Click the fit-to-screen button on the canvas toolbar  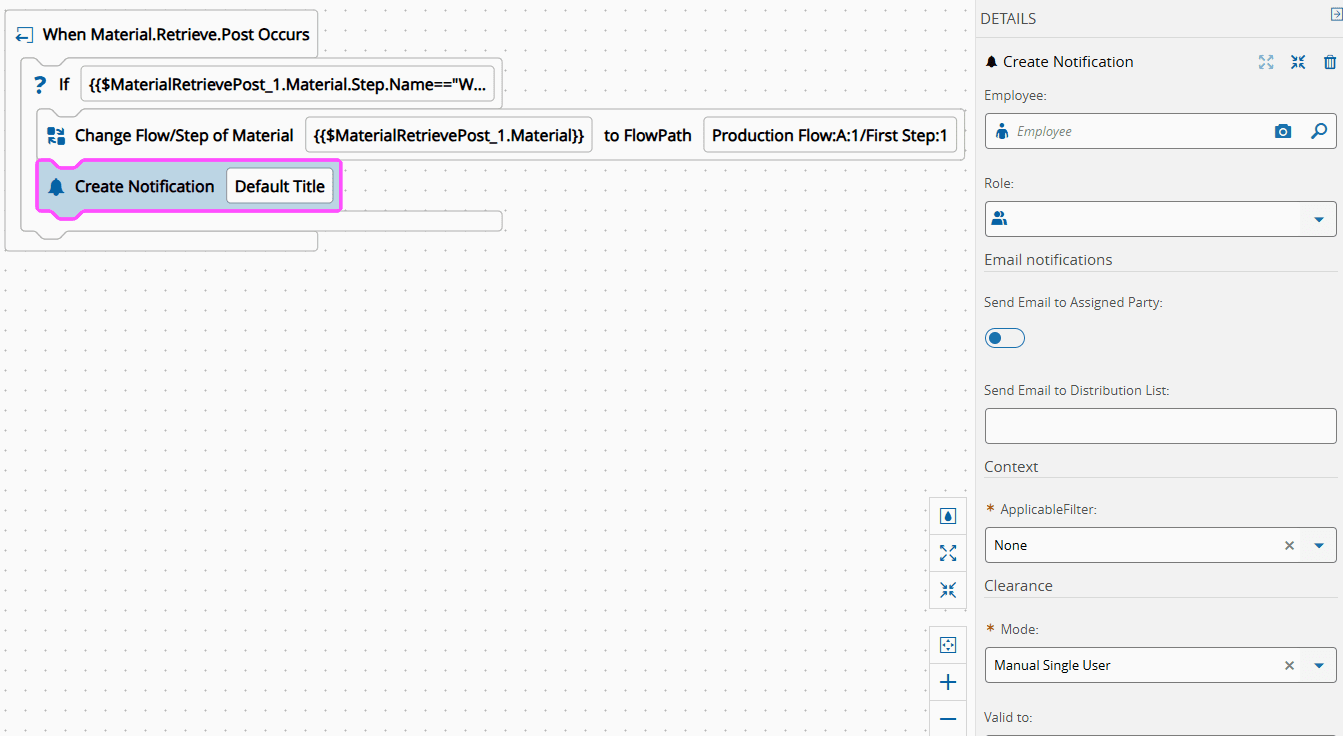click(948, 645)
